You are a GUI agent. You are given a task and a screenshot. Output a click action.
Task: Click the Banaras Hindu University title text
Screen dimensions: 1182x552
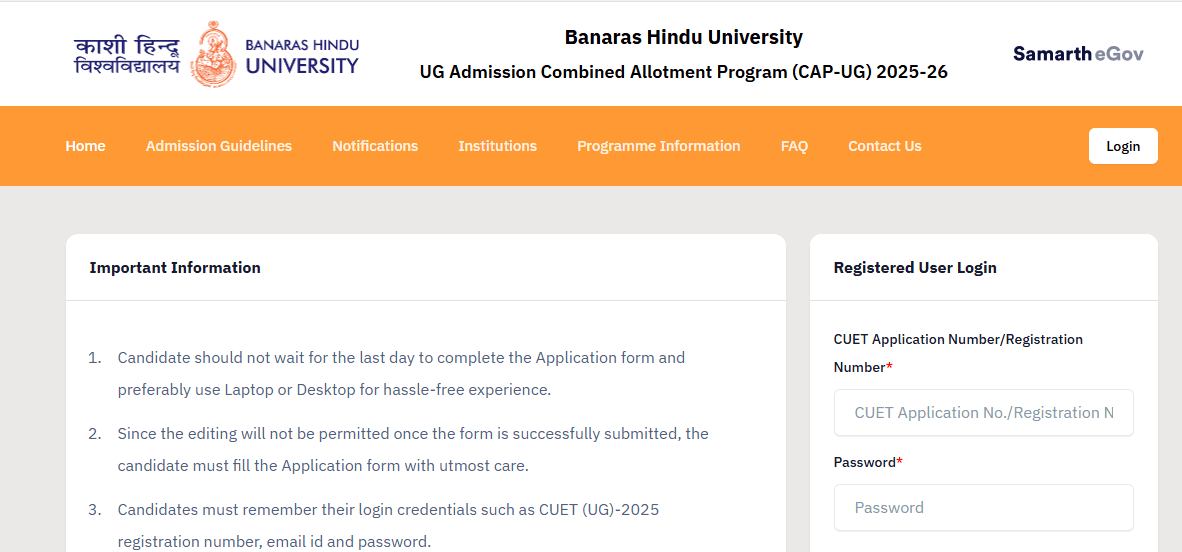point(684,37)
